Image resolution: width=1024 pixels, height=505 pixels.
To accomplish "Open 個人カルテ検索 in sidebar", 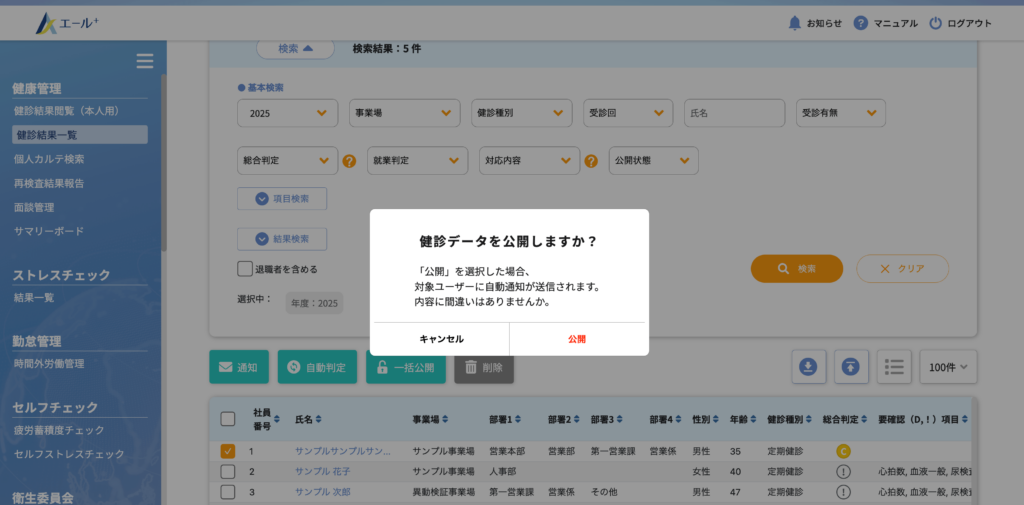I will coord(49,159).
